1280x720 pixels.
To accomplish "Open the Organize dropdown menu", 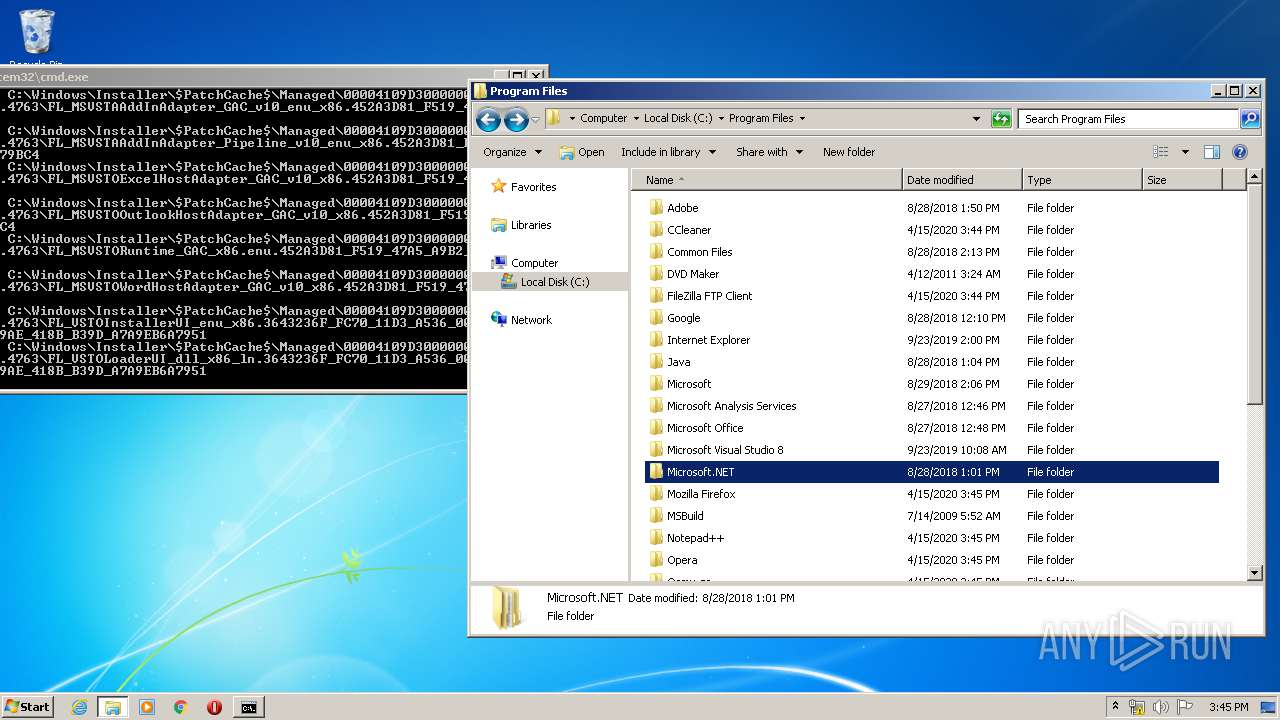I will click(512, 152).
